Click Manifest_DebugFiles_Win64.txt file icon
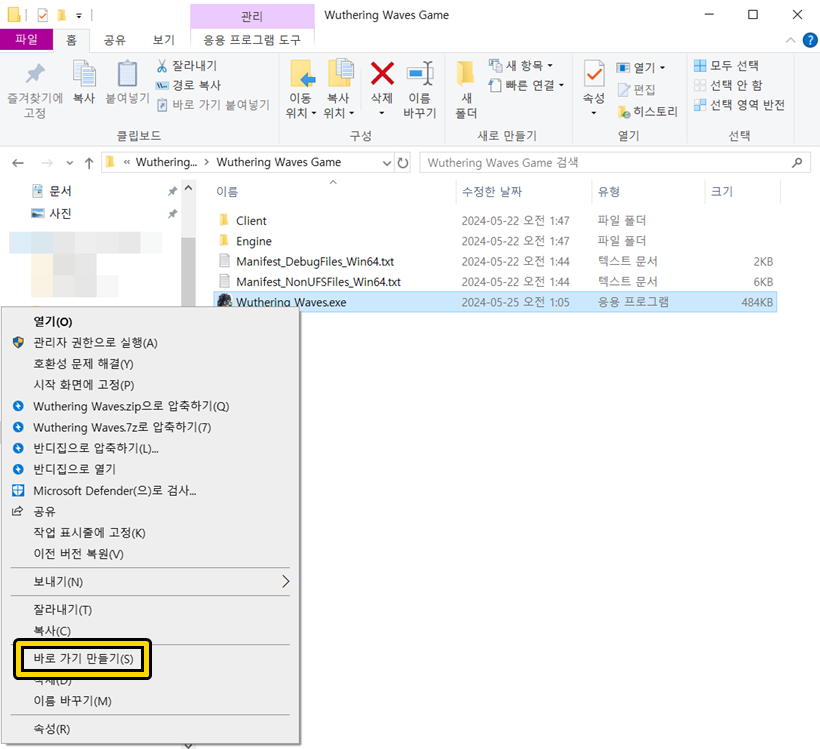The image size is (820, 749). 224,260
